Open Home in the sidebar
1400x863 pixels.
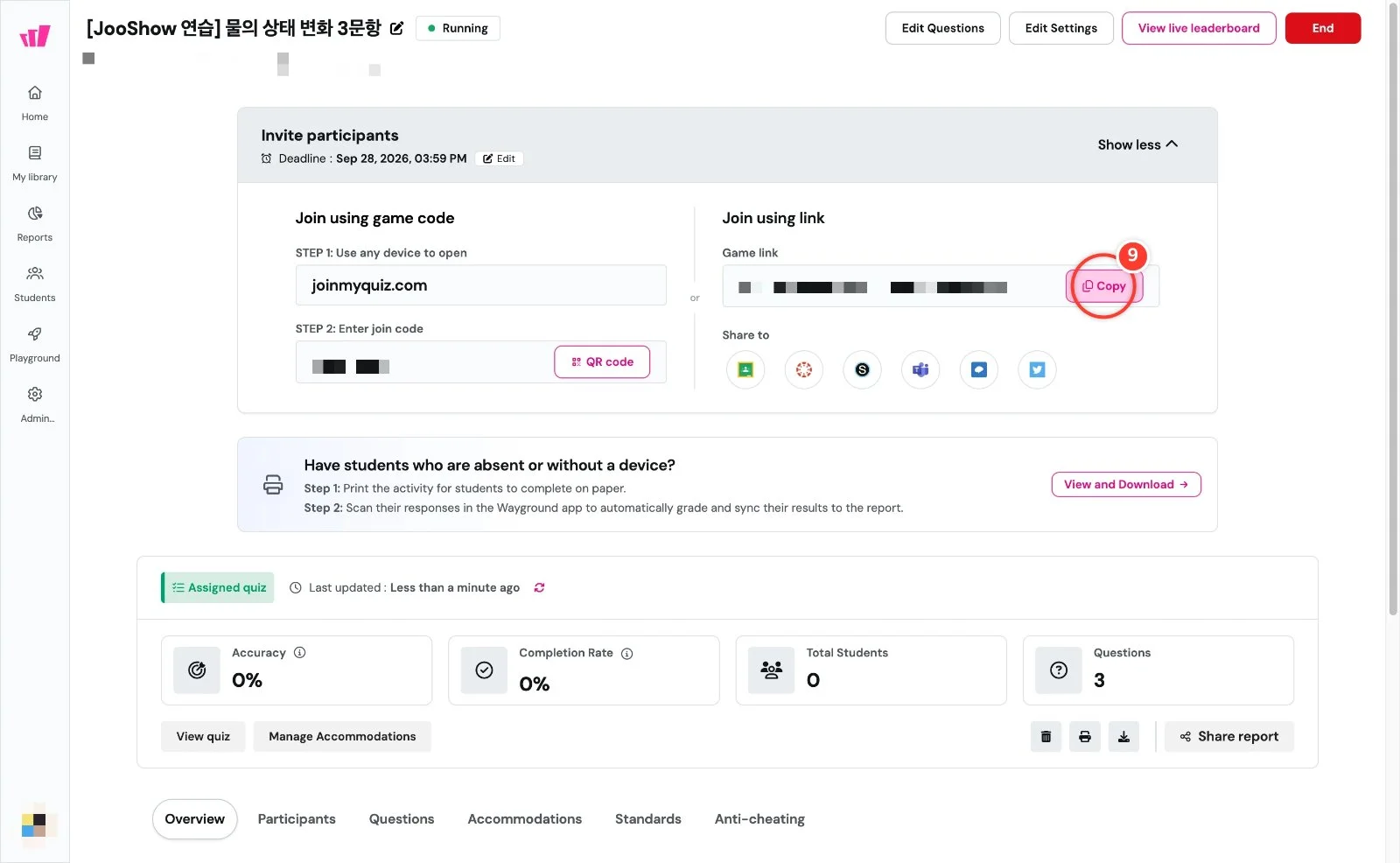point(35,102)
